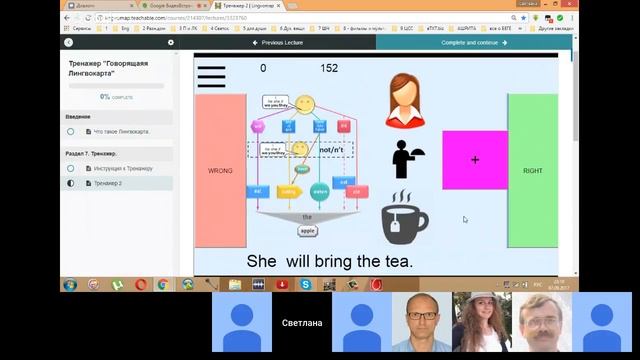The width and height of the screenshot is (640, 360).
Task: Click the teal 'eaten' circle block
Action: coord(320,192)
